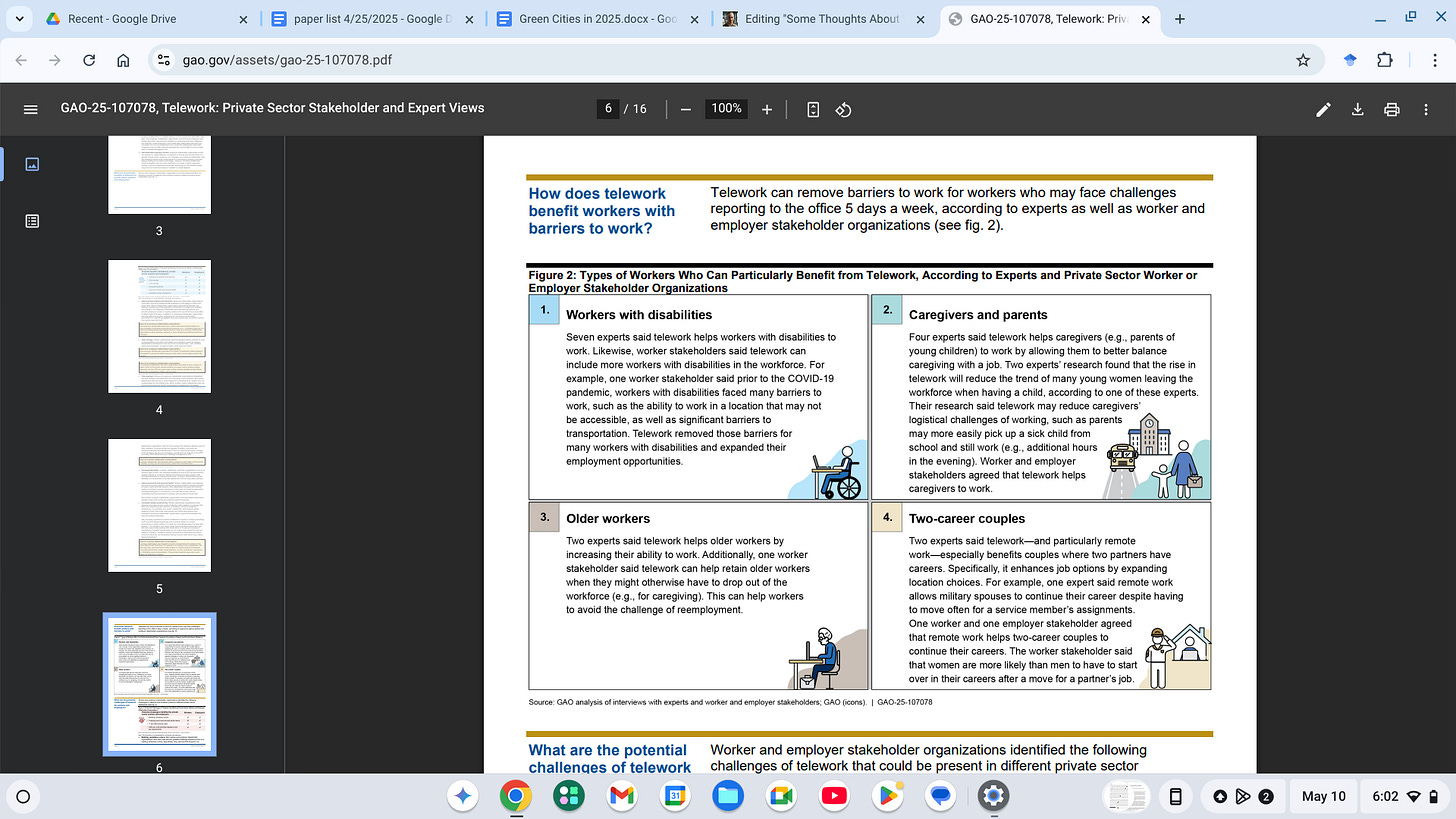The height and width of the screenshot is (819, 1456).
Task: Click the Figure 2 caption title
Action: [x=862, y=281]
